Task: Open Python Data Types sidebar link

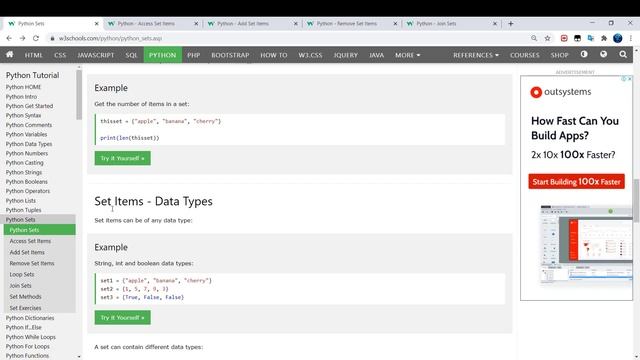Action: coord(29,144)
